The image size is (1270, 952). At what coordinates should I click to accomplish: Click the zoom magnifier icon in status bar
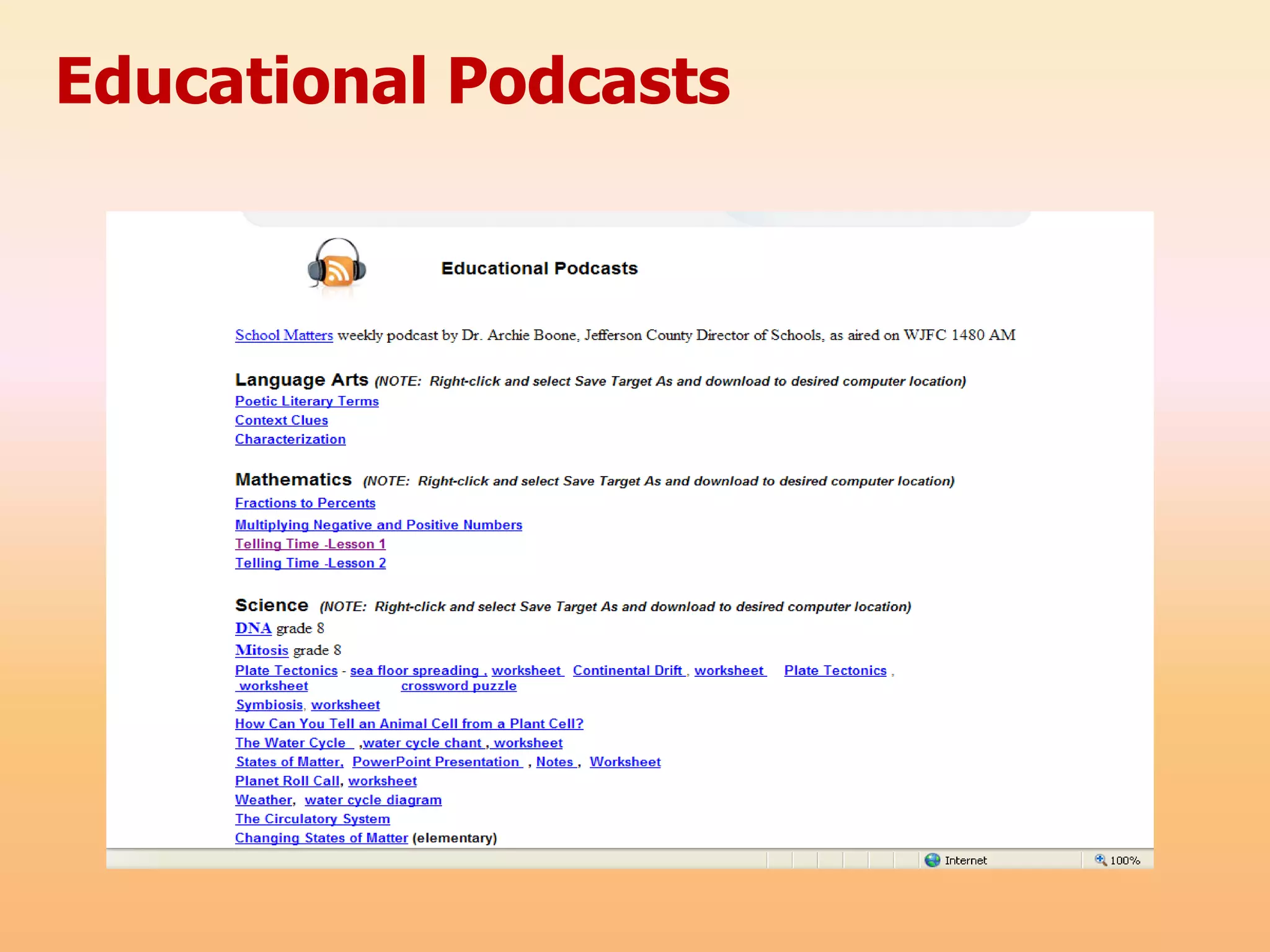point(1101,860)
